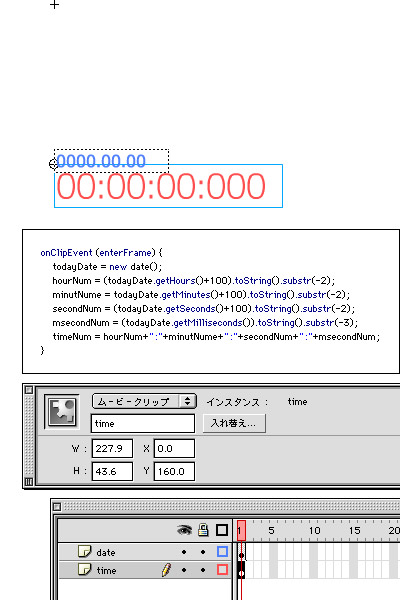
Task: Click the bottom-left panel expander icon
Action: (x=29, y=482)
